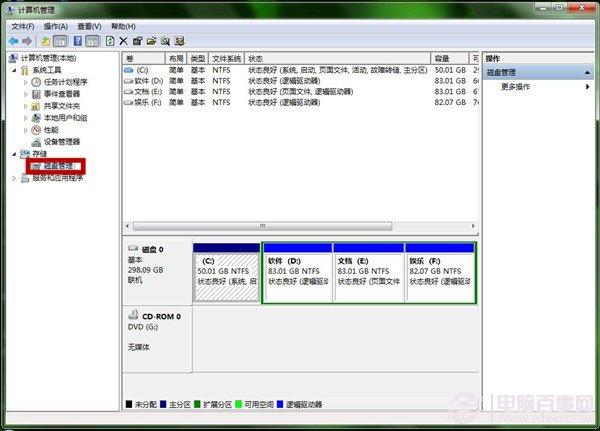Expand the 本地用户和组 node arrow
600x431 pixels.
click(25, 118)
